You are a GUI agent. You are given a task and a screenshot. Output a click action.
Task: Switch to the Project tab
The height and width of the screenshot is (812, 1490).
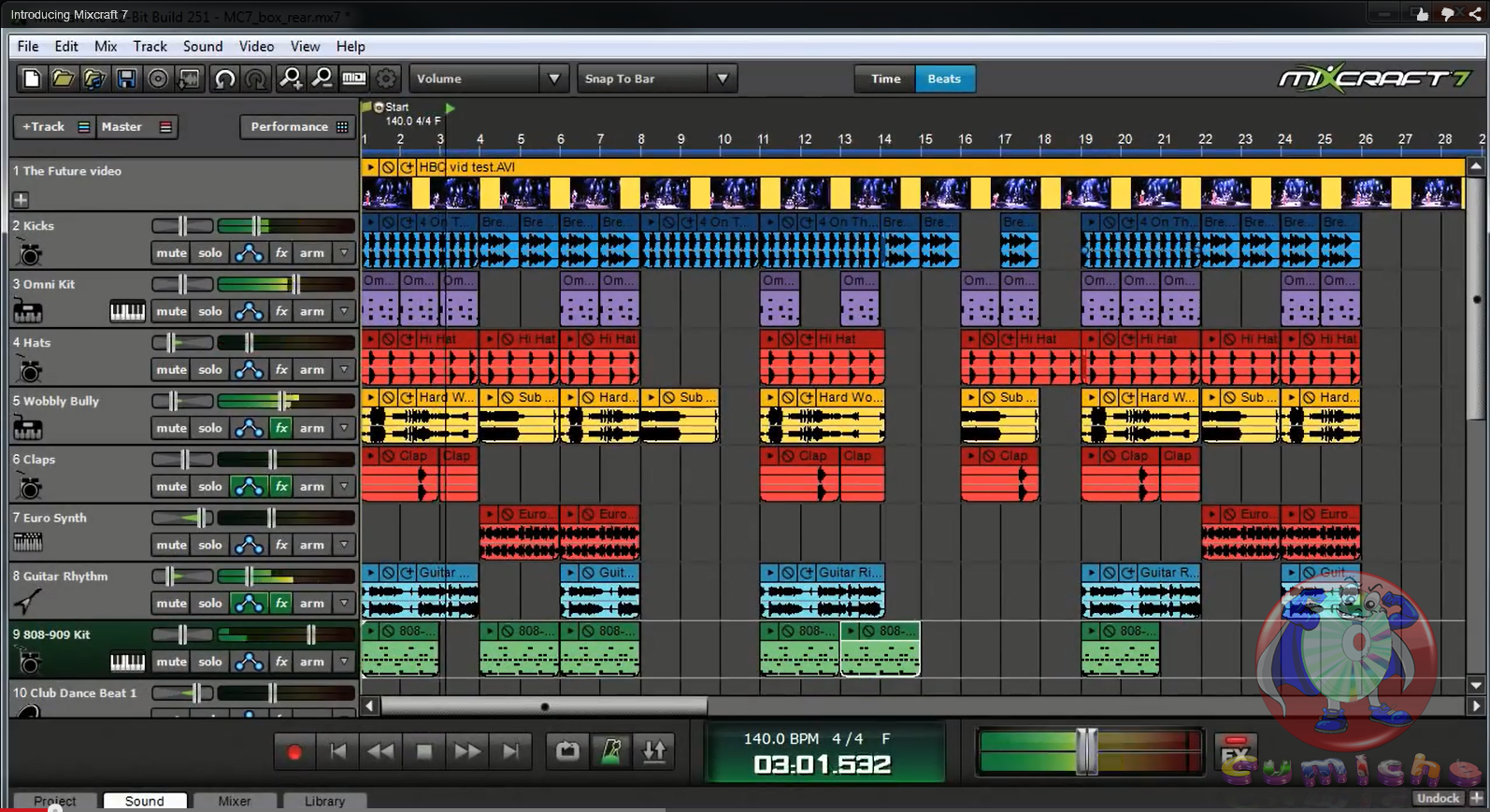(x=54, y=801)
